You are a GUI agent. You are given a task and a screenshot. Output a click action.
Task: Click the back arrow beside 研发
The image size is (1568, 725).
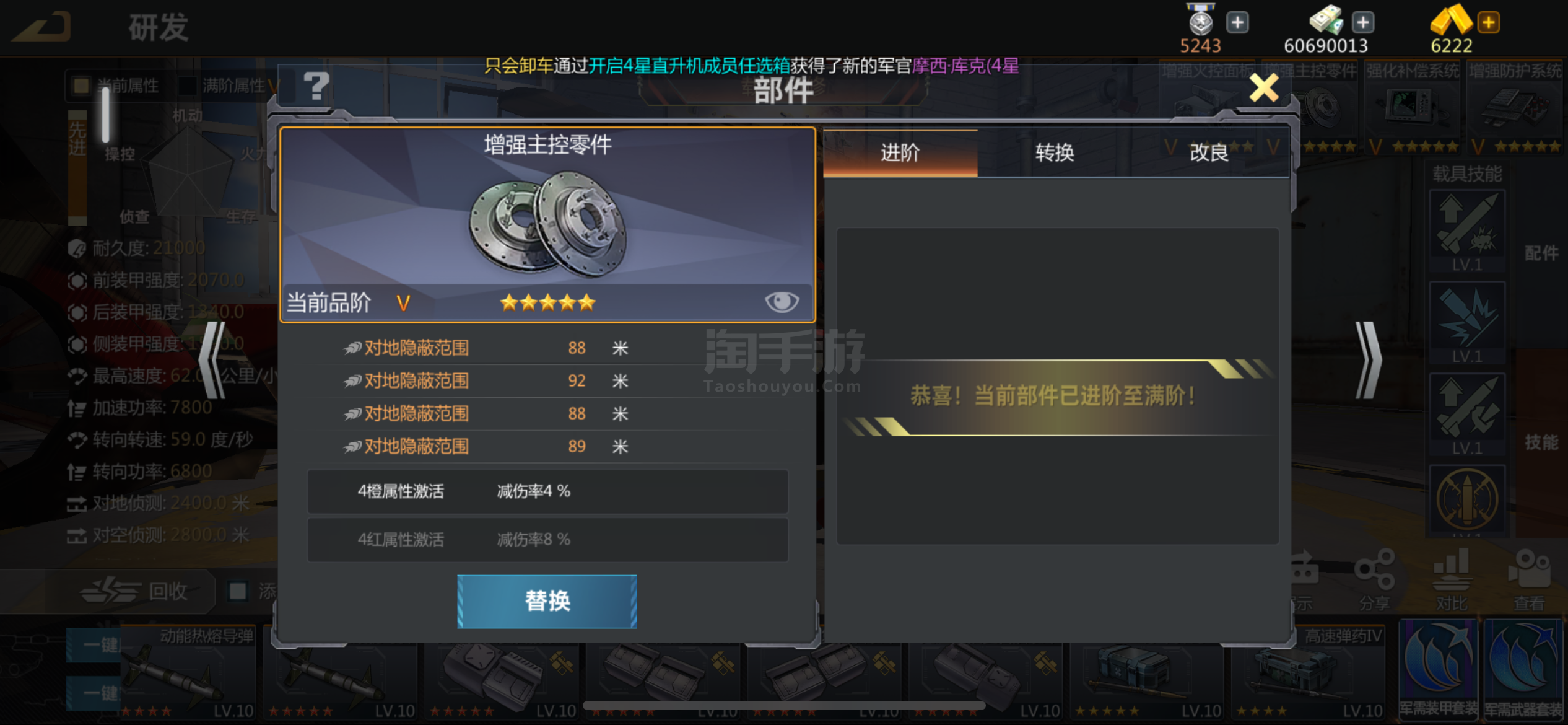42,27
